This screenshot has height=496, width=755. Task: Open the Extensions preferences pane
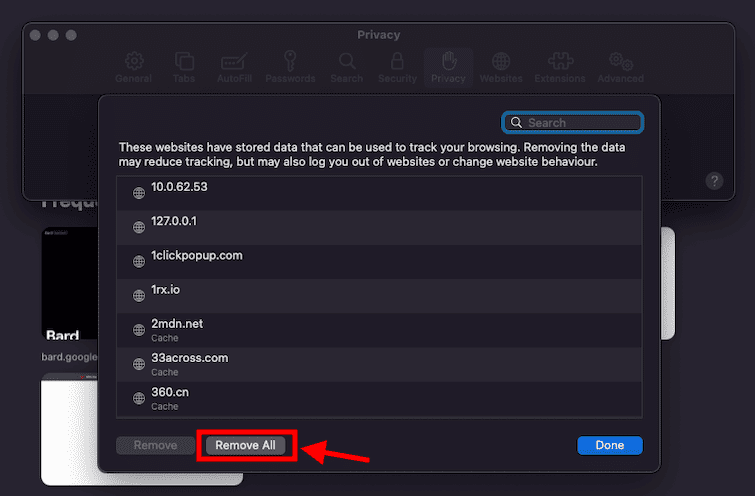(x=559, y=67)
